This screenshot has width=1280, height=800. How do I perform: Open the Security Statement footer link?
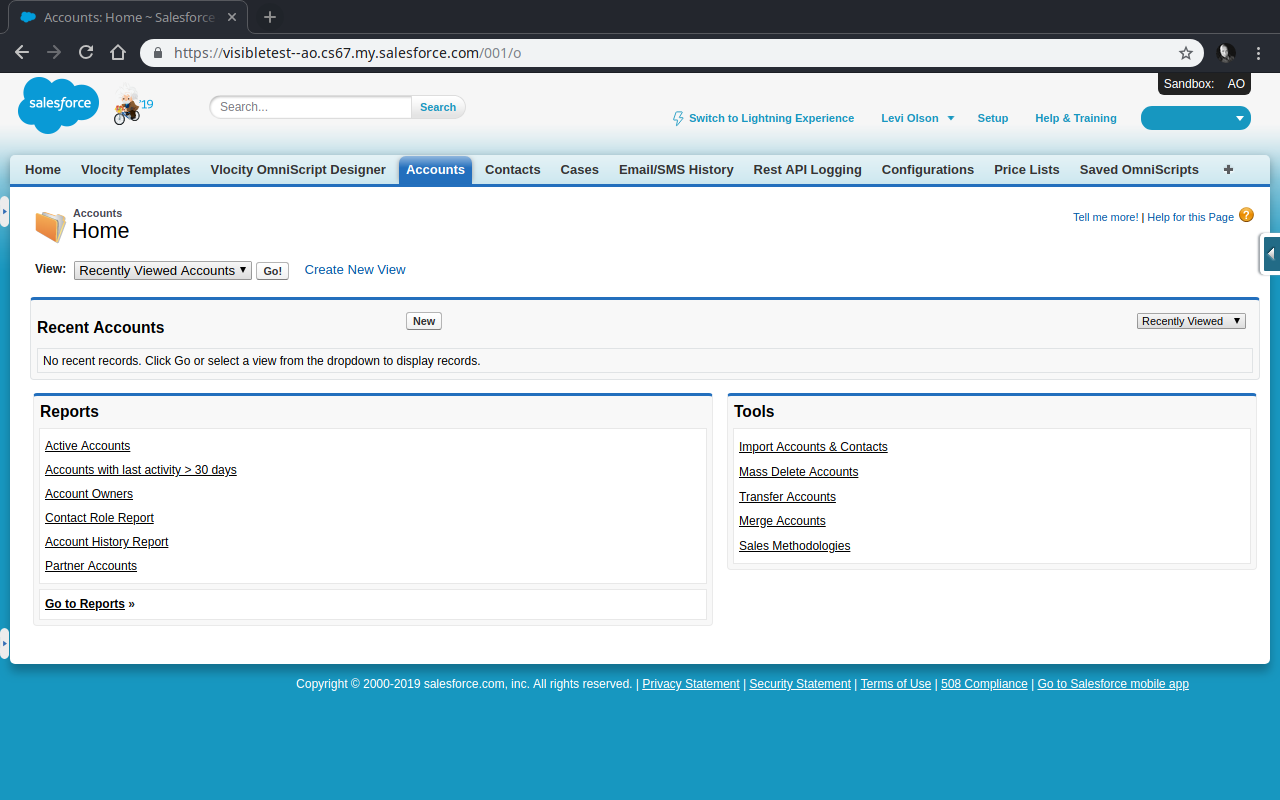click(x=800, y=684)
